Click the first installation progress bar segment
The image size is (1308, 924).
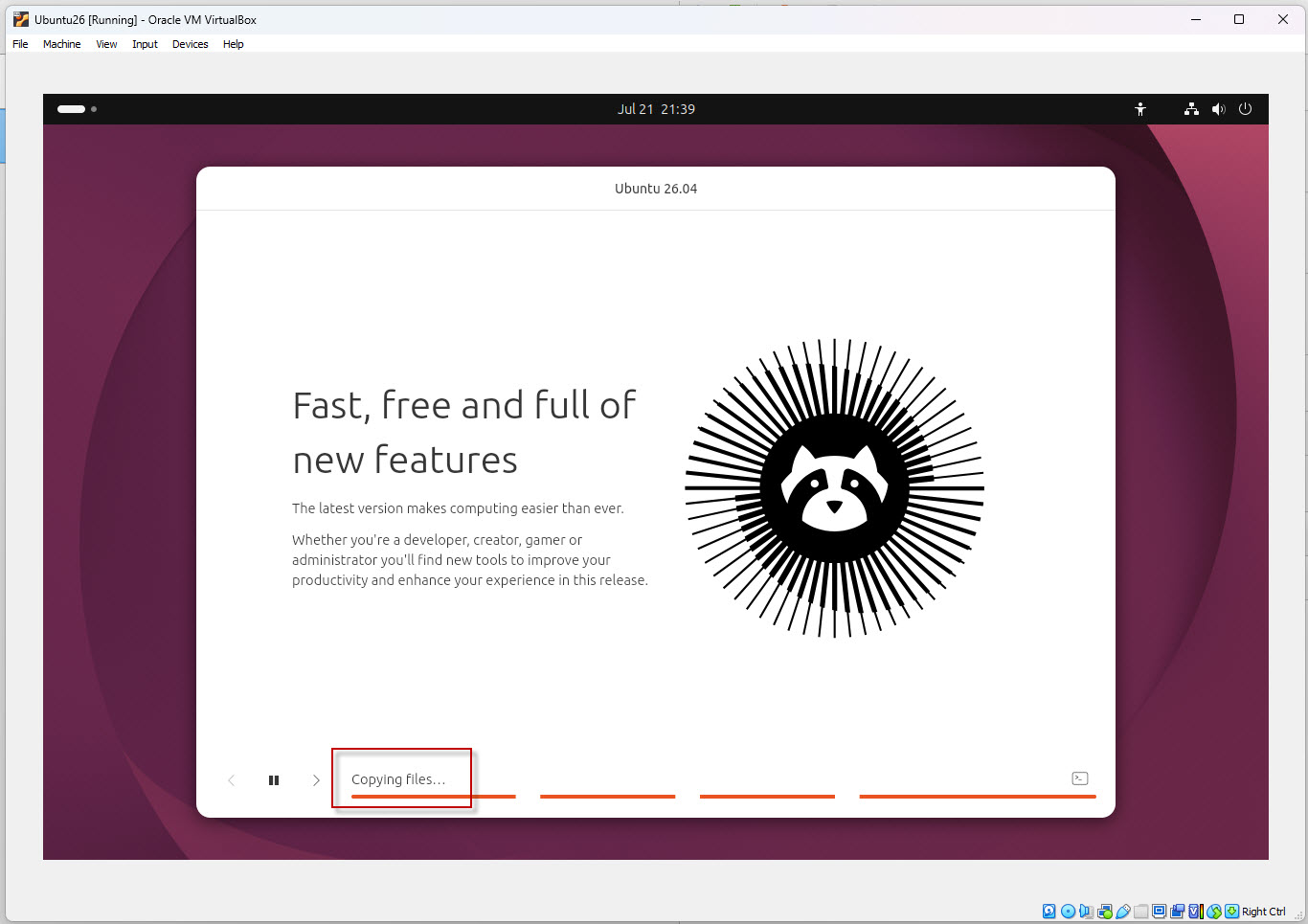pos(434,796)
